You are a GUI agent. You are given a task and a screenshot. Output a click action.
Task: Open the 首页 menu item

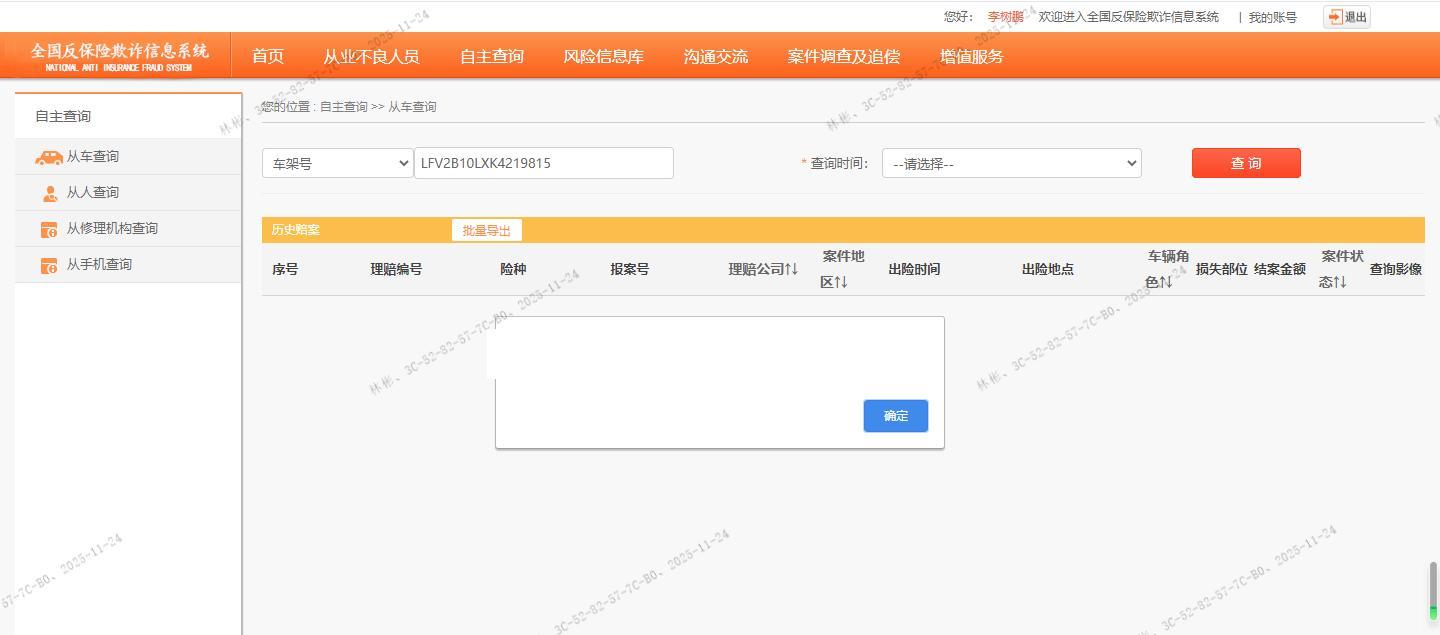(x=268, y=57)
